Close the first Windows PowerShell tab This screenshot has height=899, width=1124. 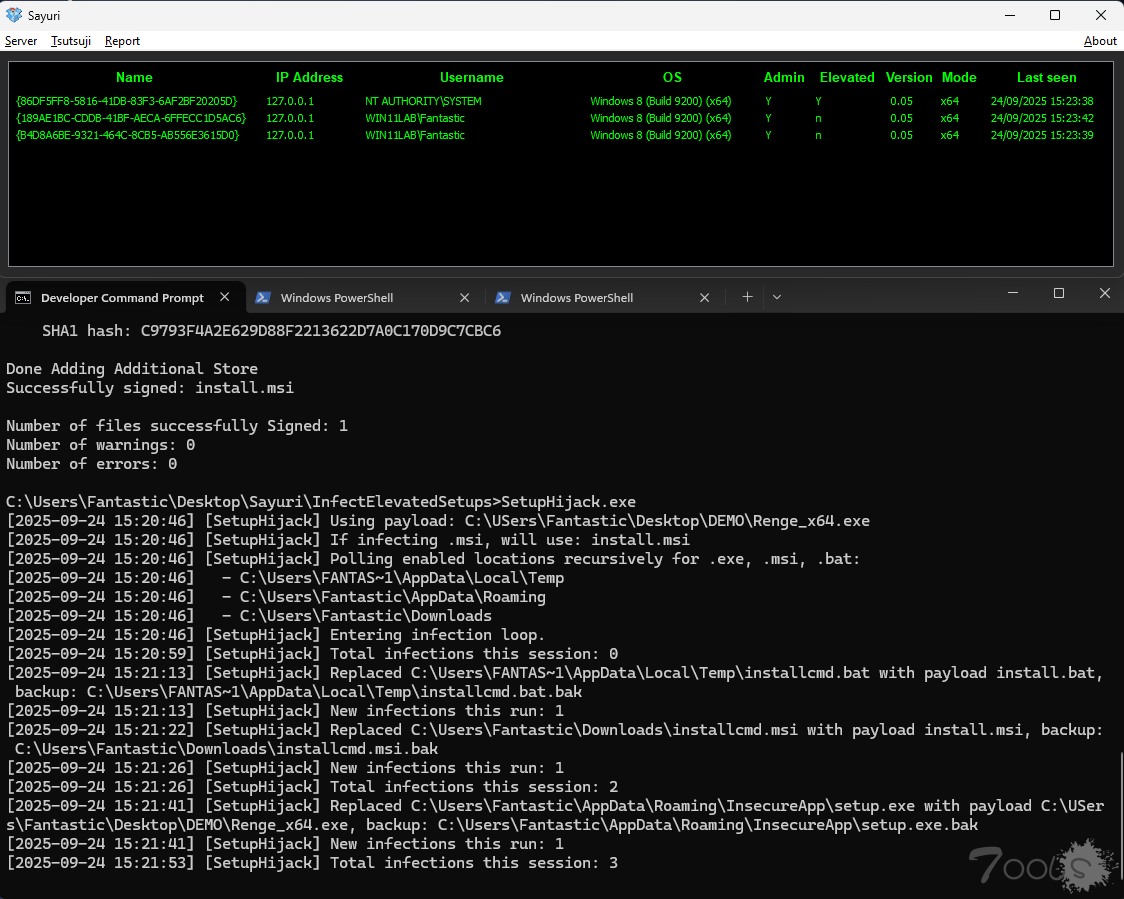pos(465,297)
